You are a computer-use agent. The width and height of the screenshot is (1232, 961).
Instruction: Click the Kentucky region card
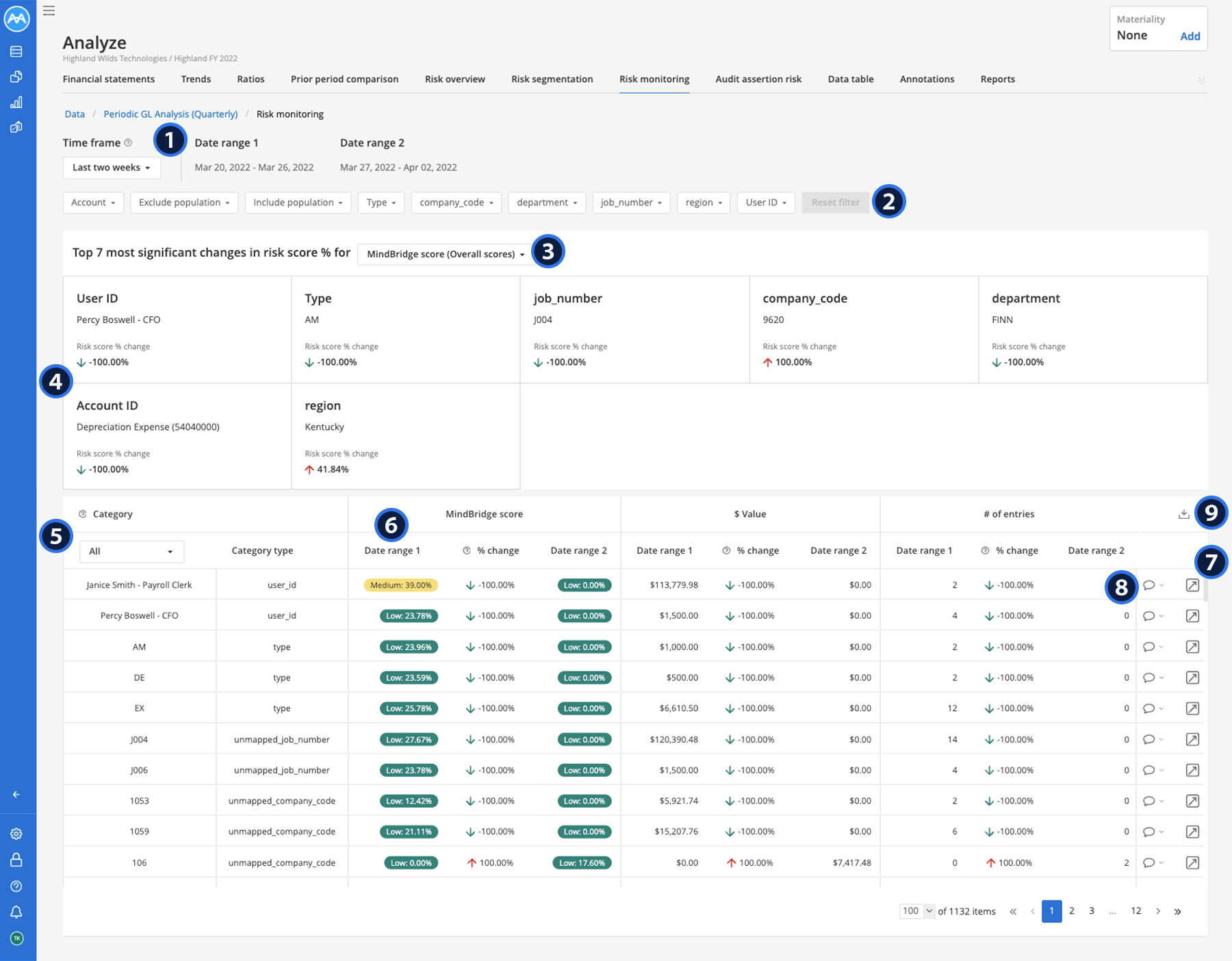tap(406, 437)
